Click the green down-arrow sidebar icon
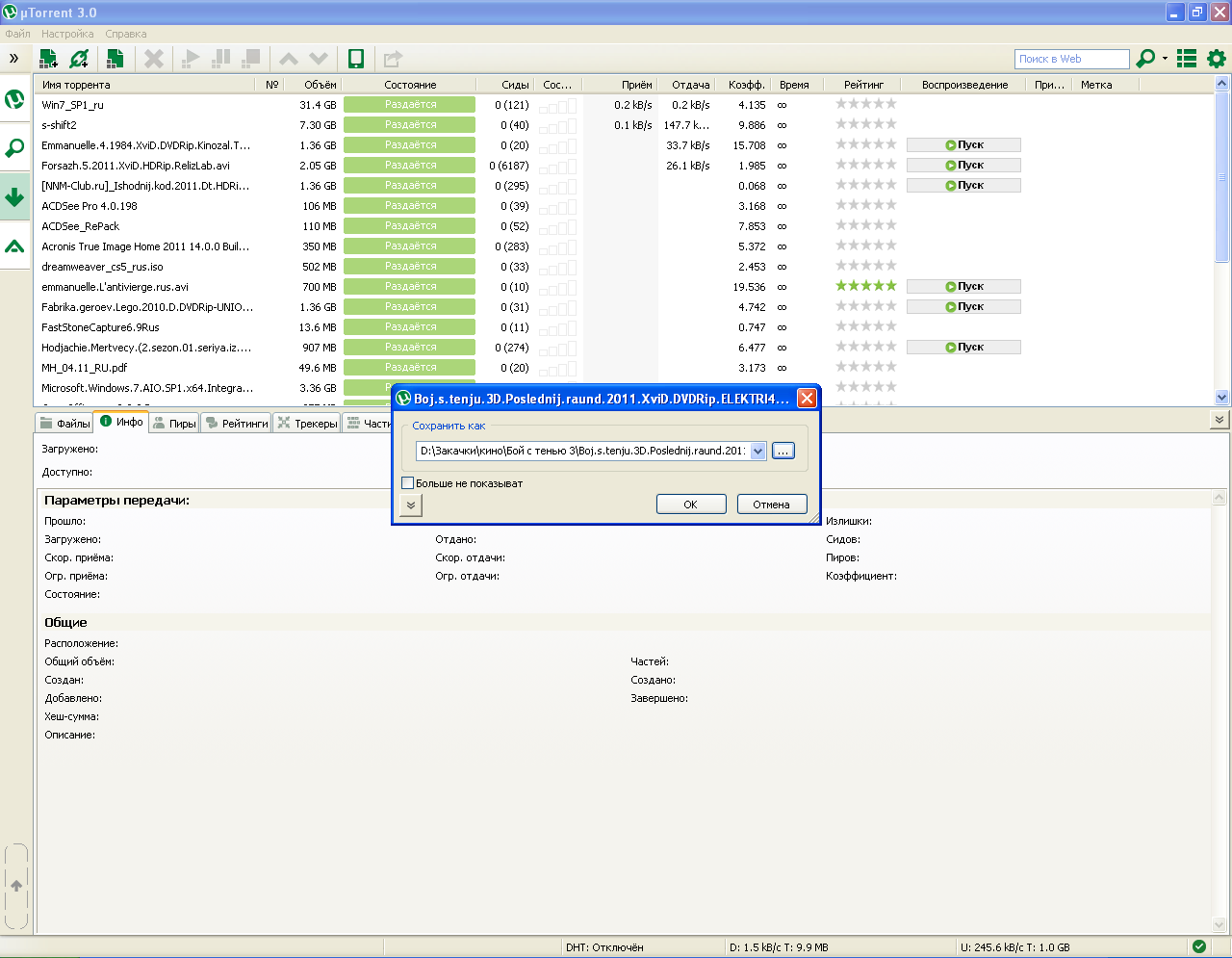The image size is (1232, 958). (x=14, y=197)
